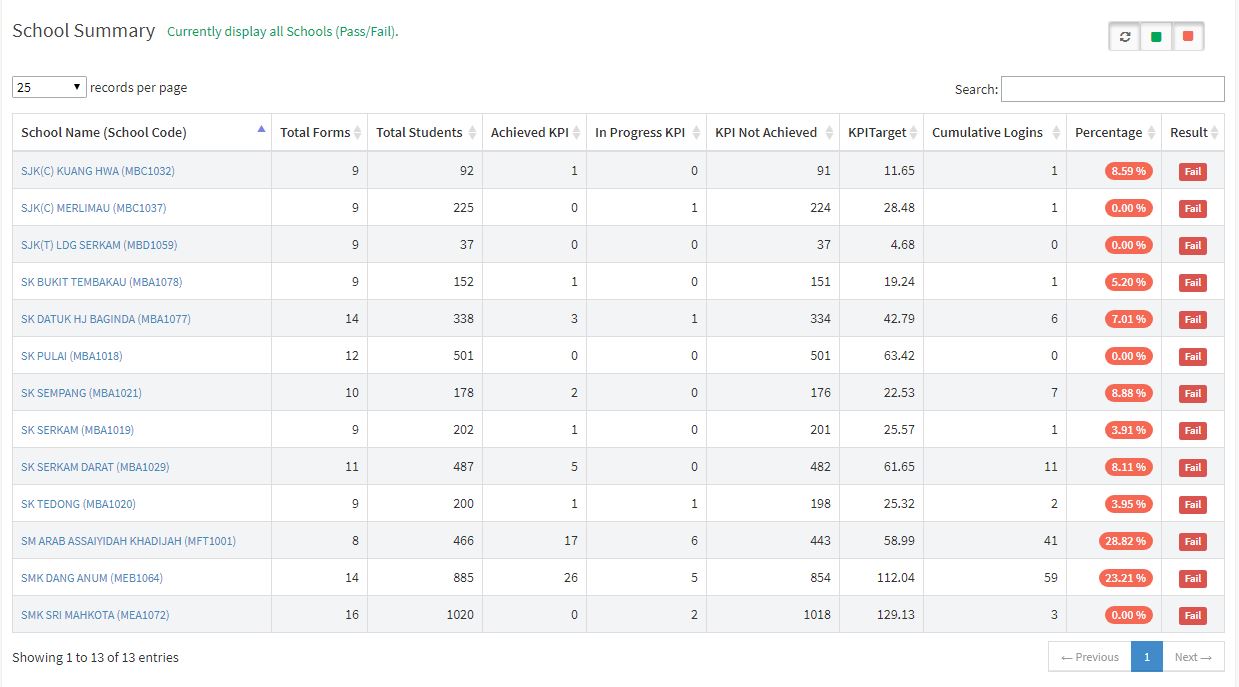Click 'Currently display all Schools (Pass/Fail).' text

pos(283,31)
